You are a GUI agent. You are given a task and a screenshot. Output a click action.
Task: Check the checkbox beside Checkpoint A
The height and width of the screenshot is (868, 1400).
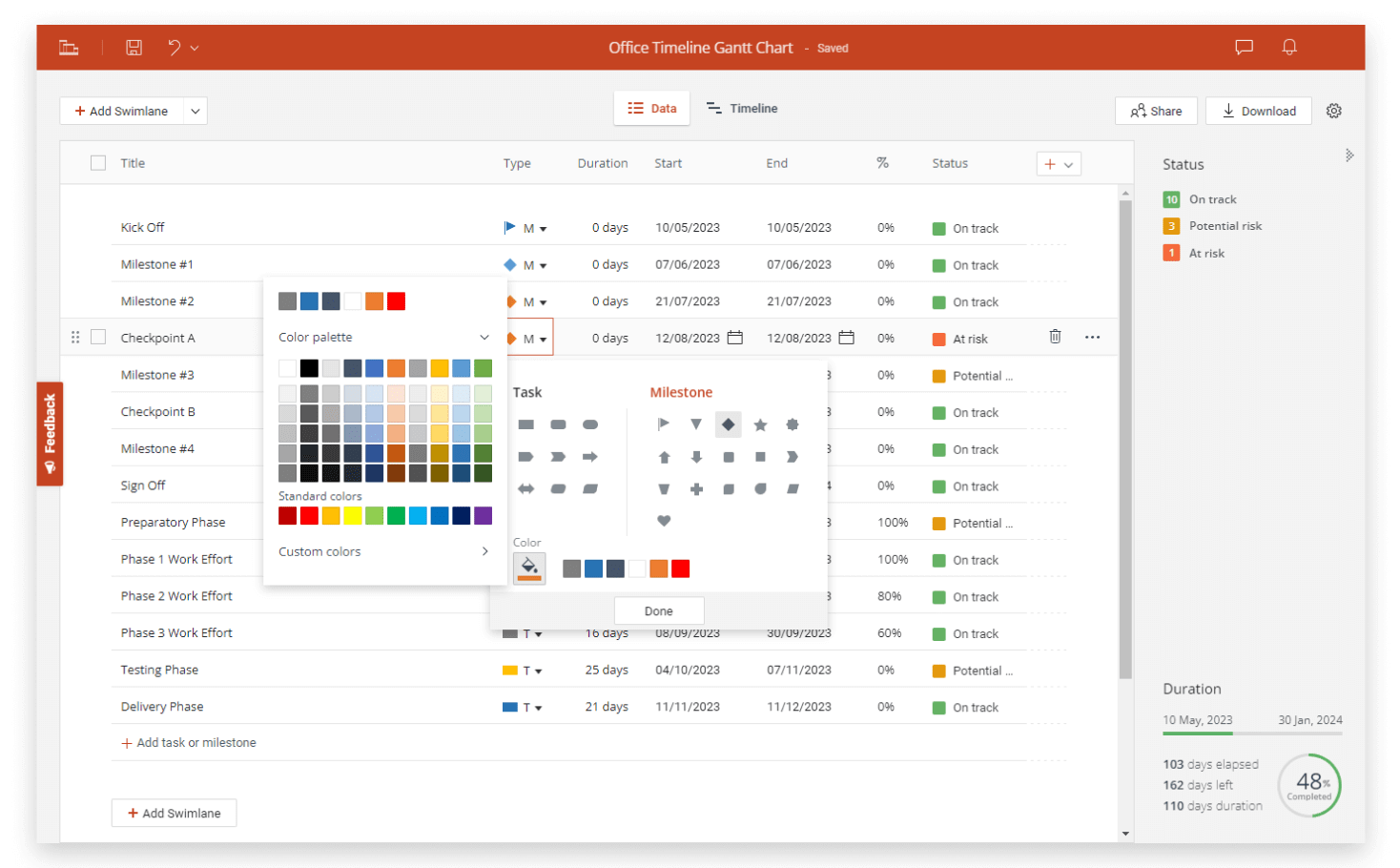point(97,337)
